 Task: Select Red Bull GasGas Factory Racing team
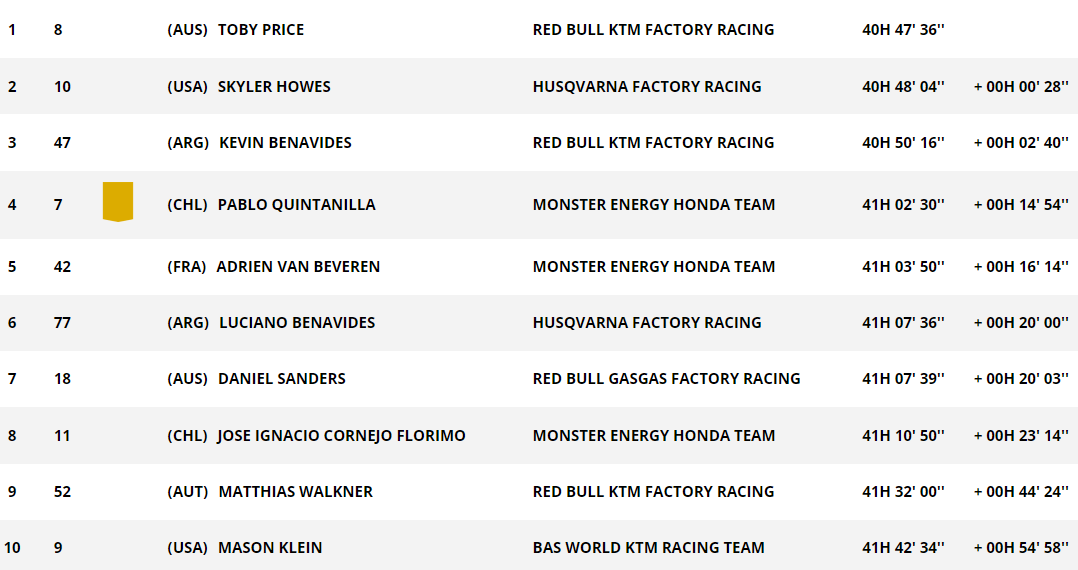click(x=666, y=379)
